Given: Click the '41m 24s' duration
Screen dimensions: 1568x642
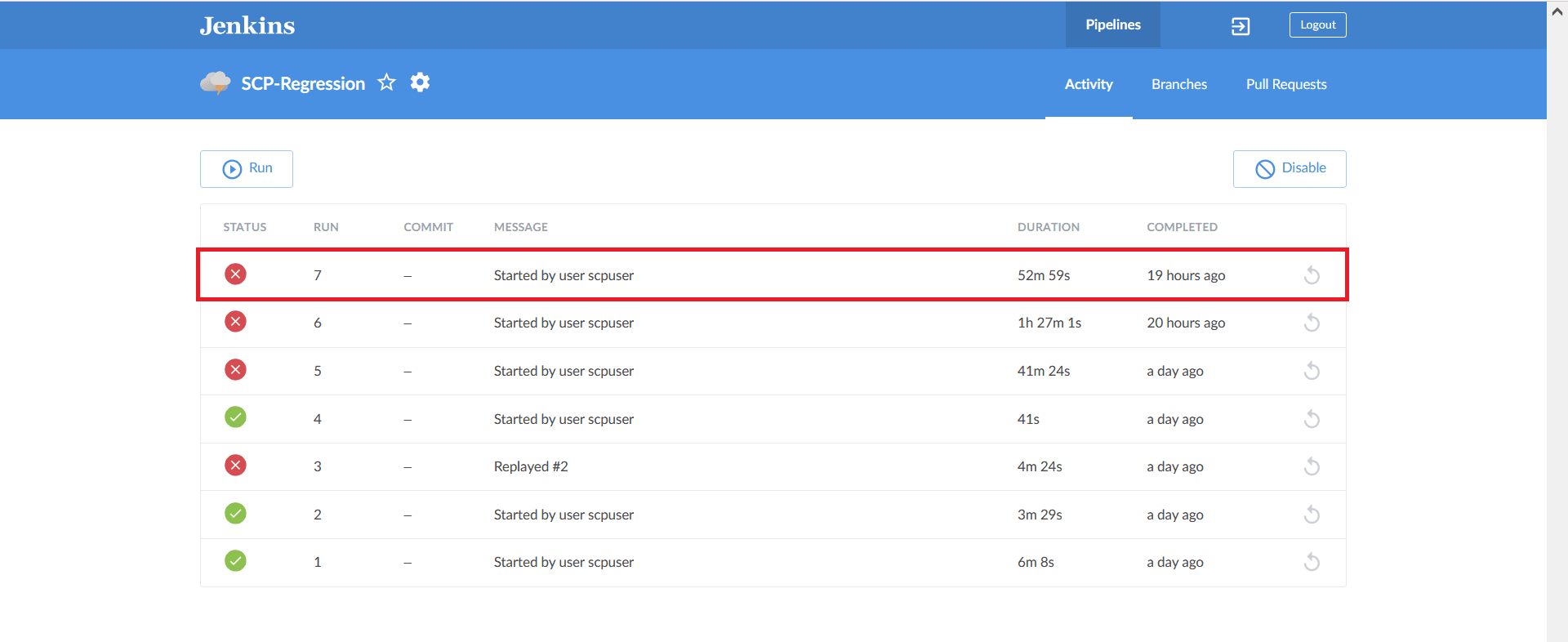Looking at the screenshot, I should click(1044, 371).
